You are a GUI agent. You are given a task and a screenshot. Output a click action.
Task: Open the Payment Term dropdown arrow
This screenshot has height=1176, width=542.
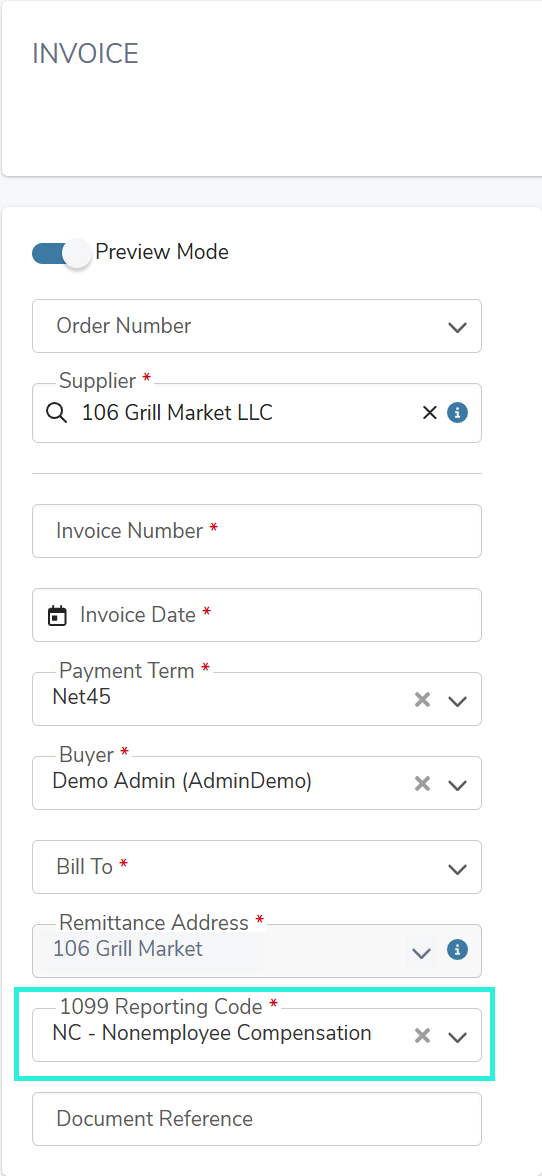coord(457,701)
